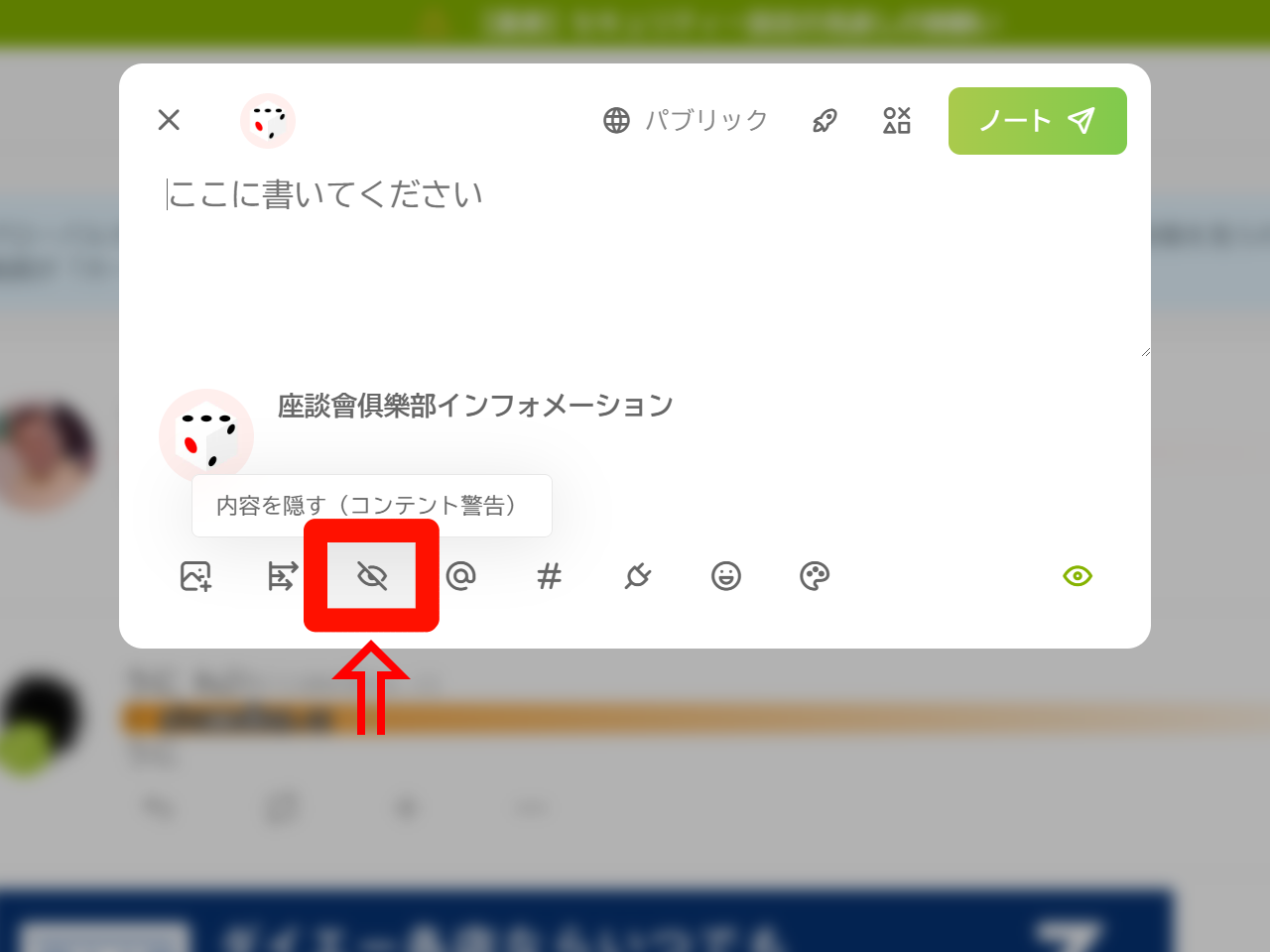Toggle the rocket federation icon
This screenshot has width=1270, height=952.
[825, 121]
